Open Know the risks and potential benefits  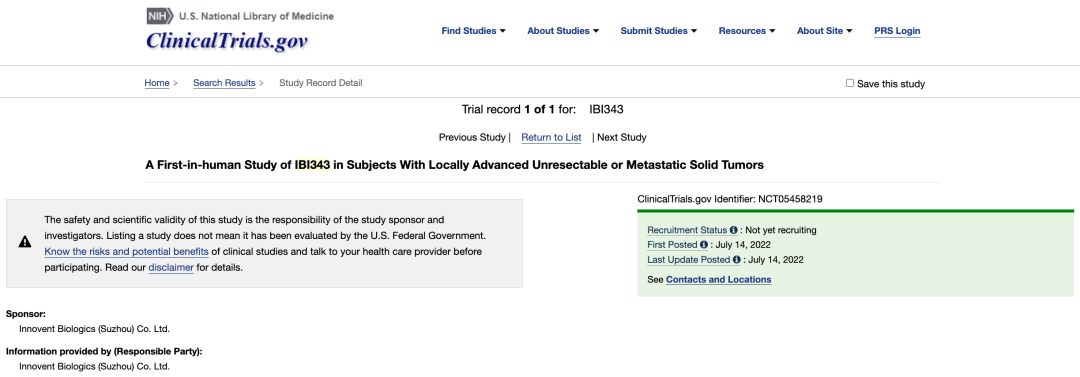click(126, 252)
